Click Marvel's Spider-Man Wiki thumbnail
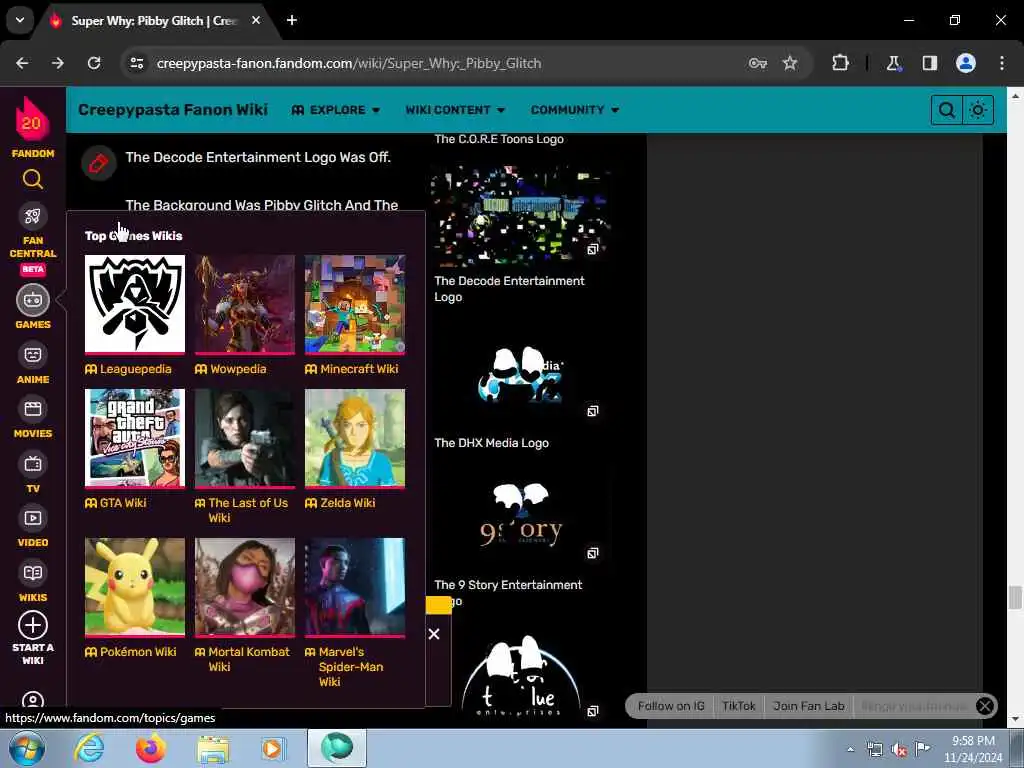The width and height of the screenshot is (1024, 768). click(355, 587)
